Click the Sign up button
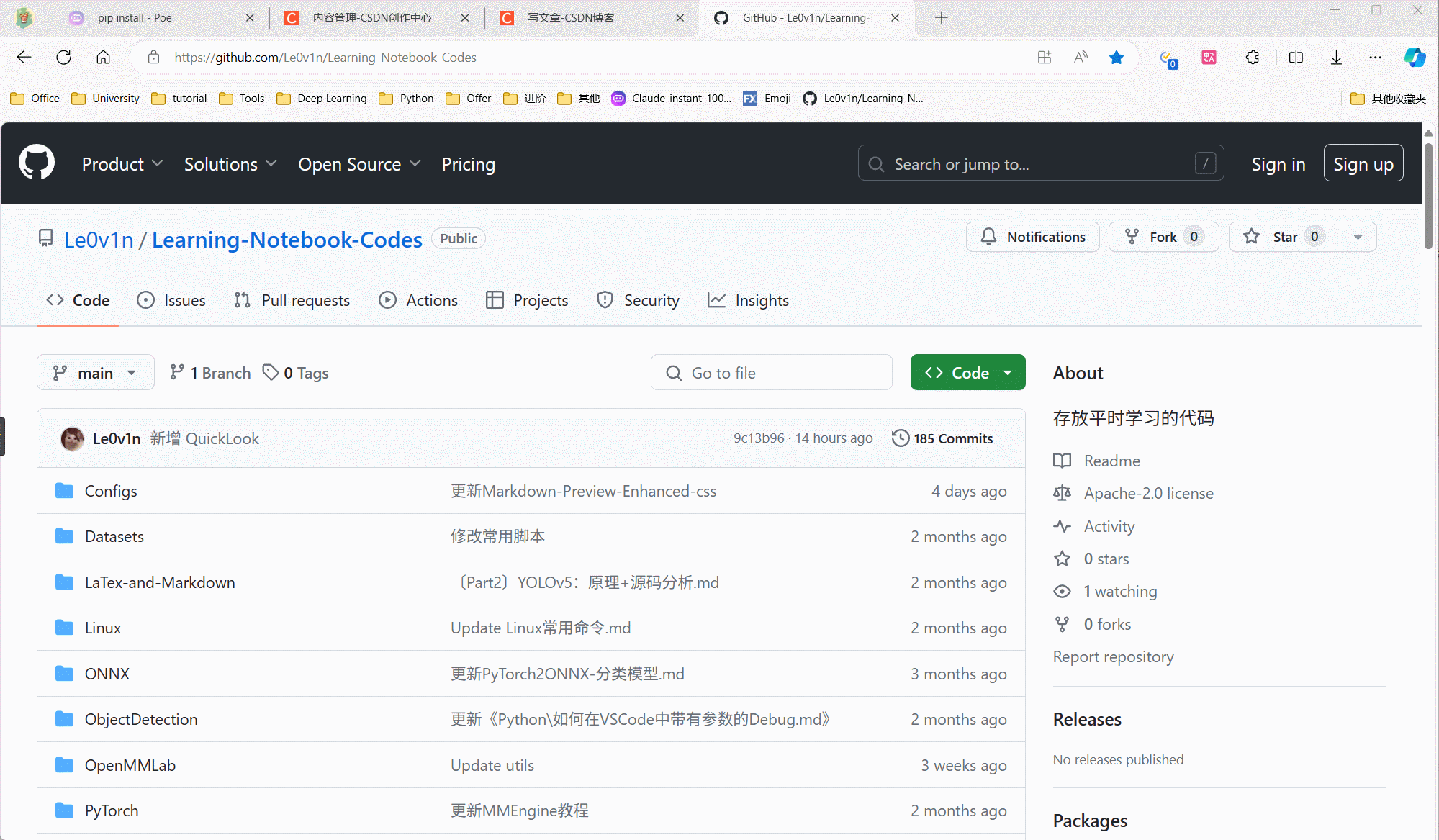The image size is (1439, 840). coord(1363,163)
